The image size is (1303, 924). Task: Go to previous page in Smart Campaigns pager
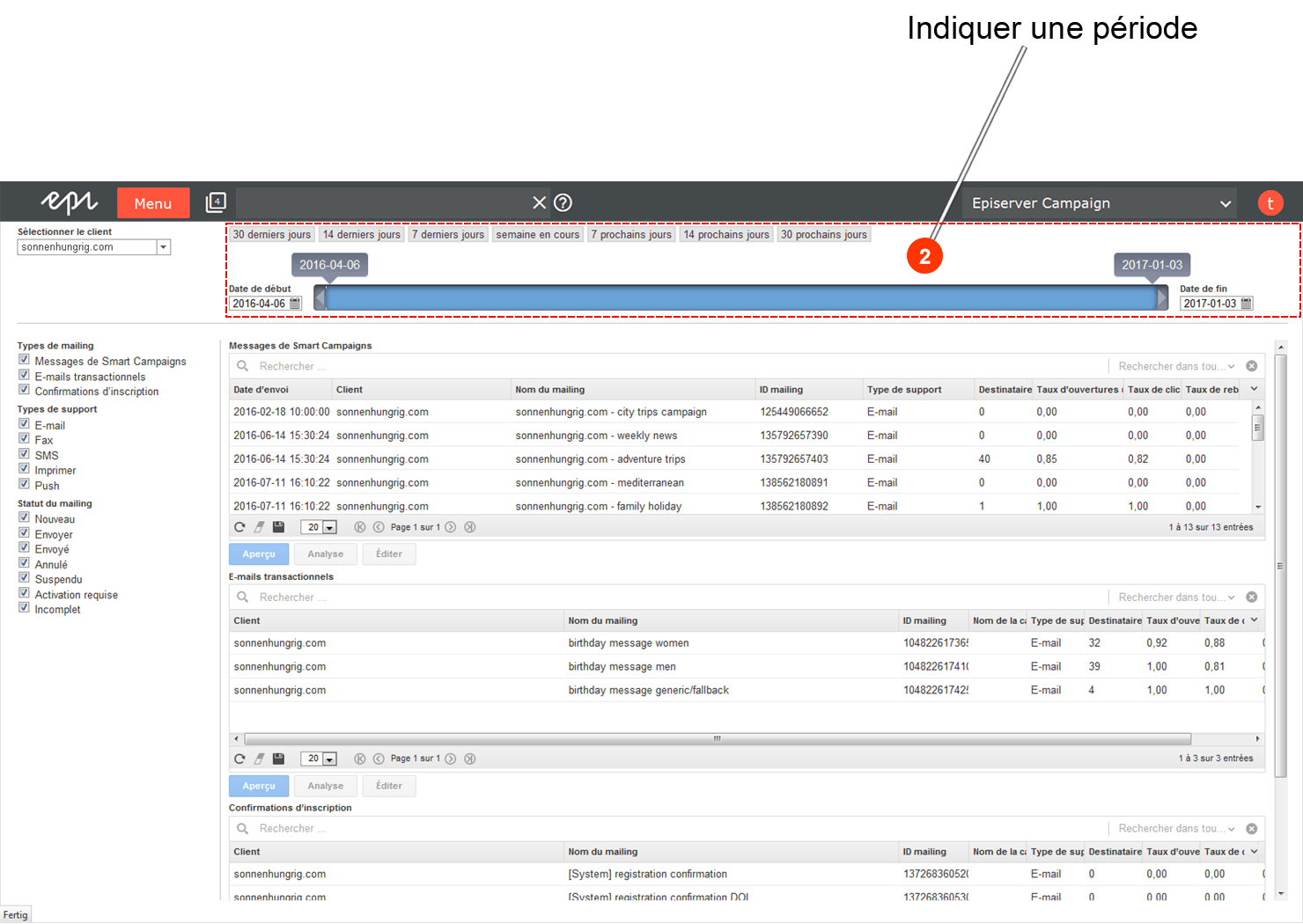(379, 527)
